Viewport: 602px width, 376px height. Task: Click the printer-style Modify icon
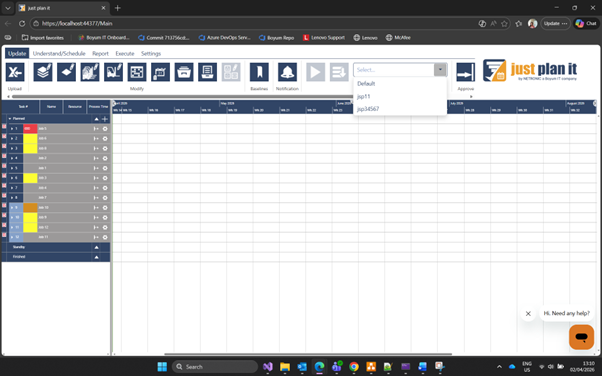207,72
